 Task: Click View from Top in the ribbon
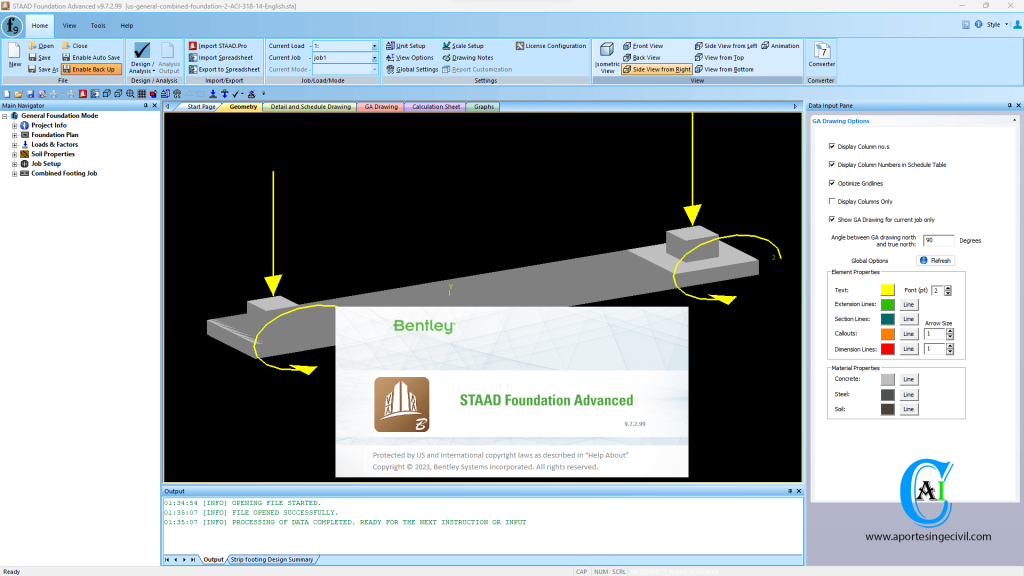point(723,57)
